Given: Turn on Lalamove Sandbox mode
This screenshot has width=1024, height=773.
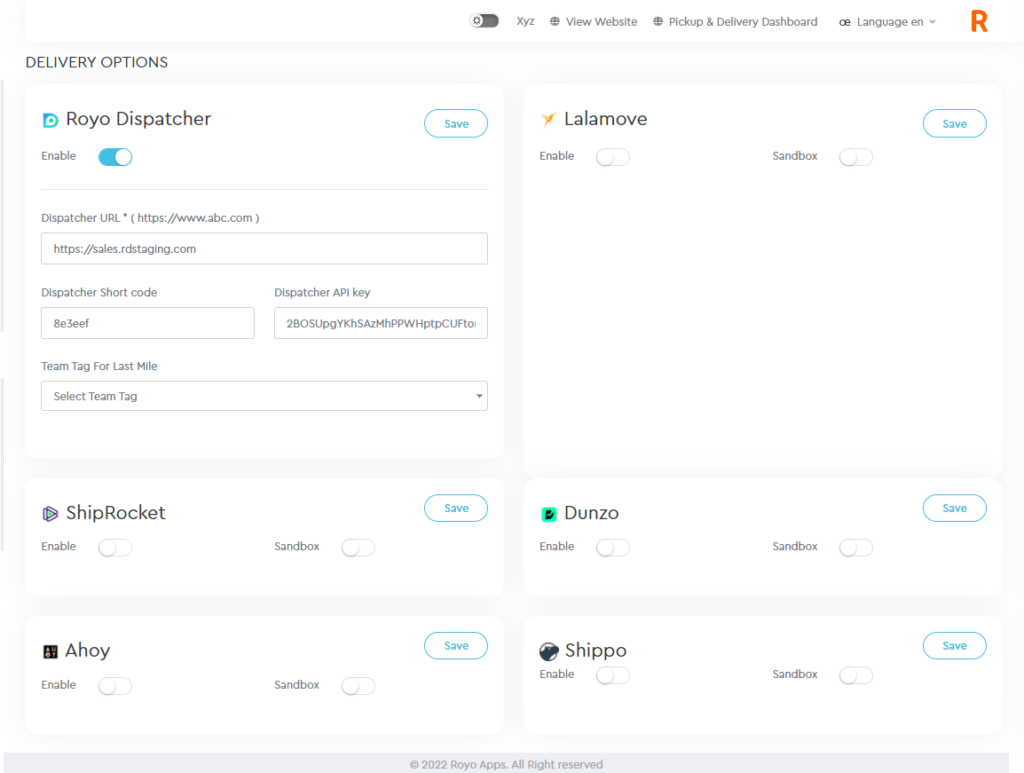Looking at the screenshot, I should pos(856,157).
